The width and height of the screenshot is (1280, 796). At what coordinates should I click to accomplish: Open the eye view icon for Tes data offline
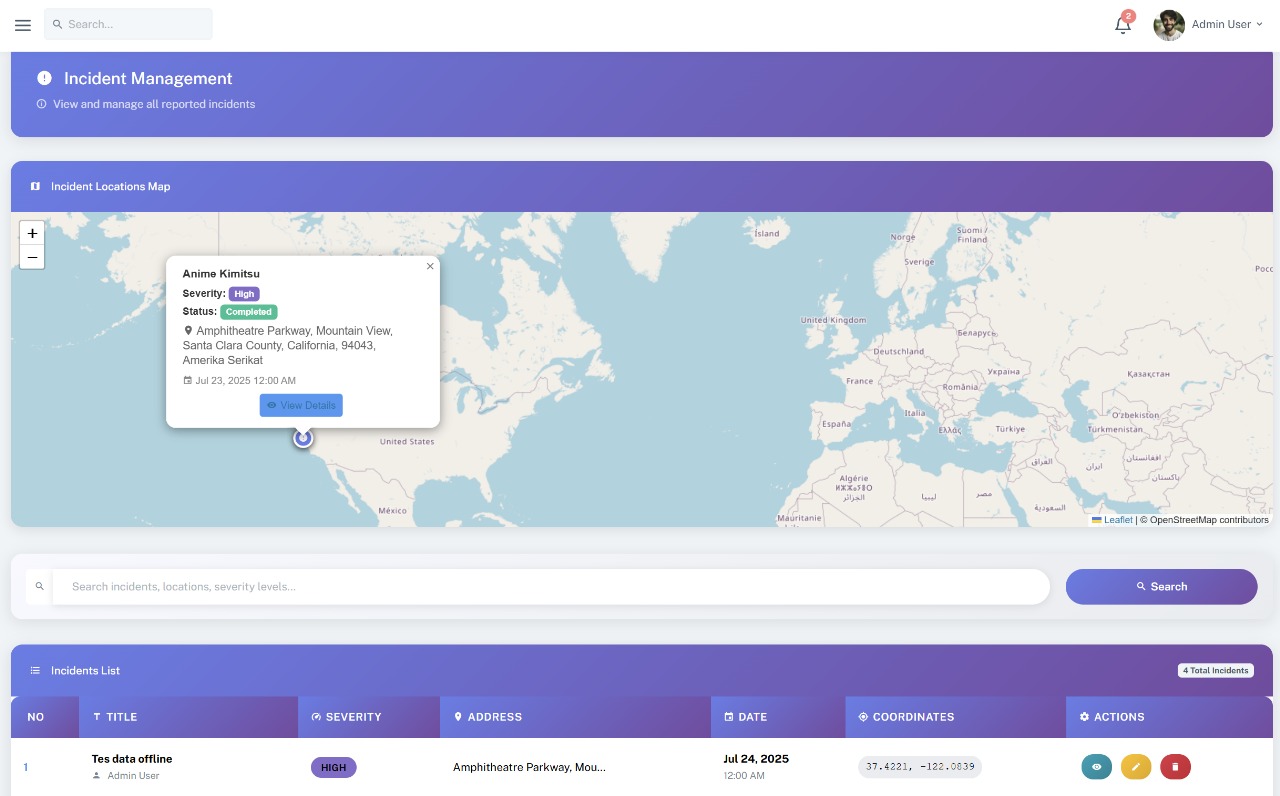coord(1097,766)
